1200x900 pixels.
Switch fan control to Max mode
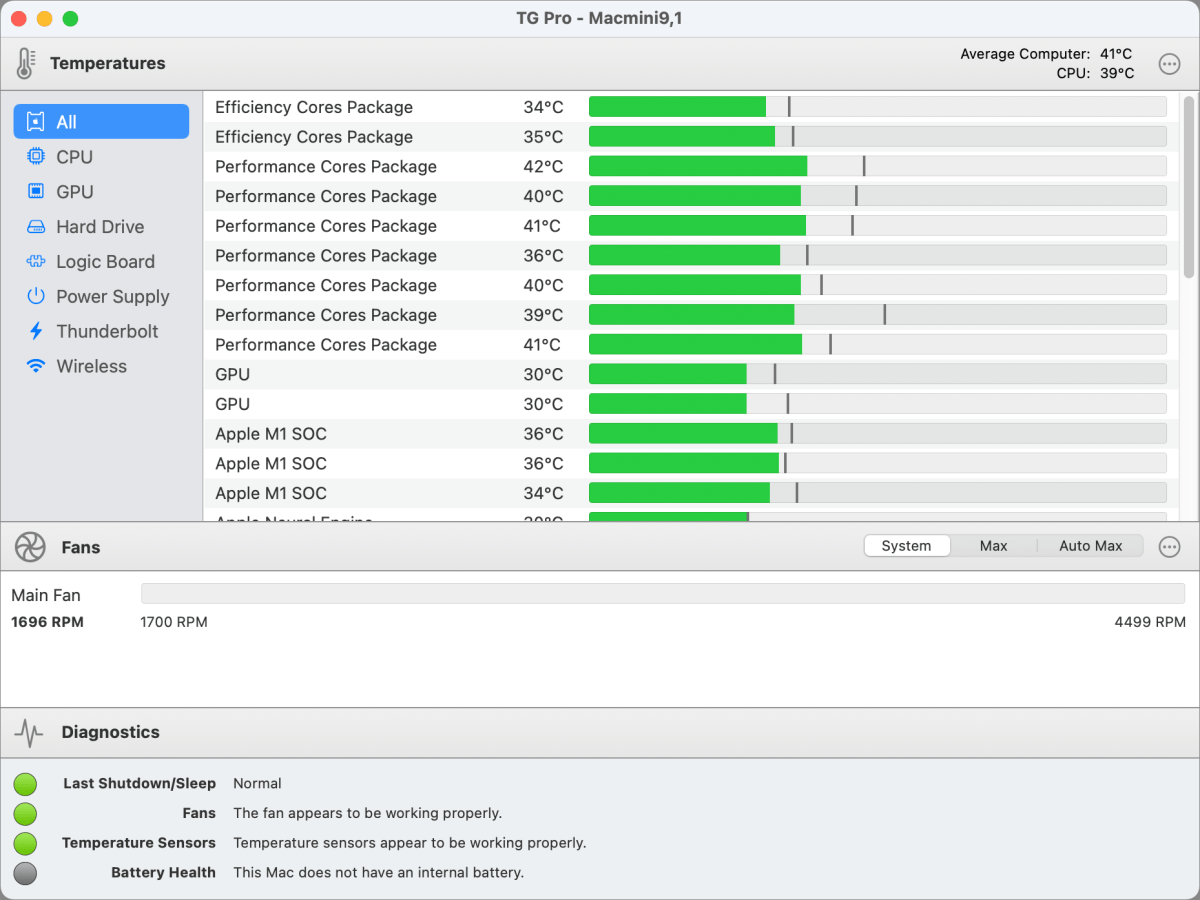[x=993, y=545]
